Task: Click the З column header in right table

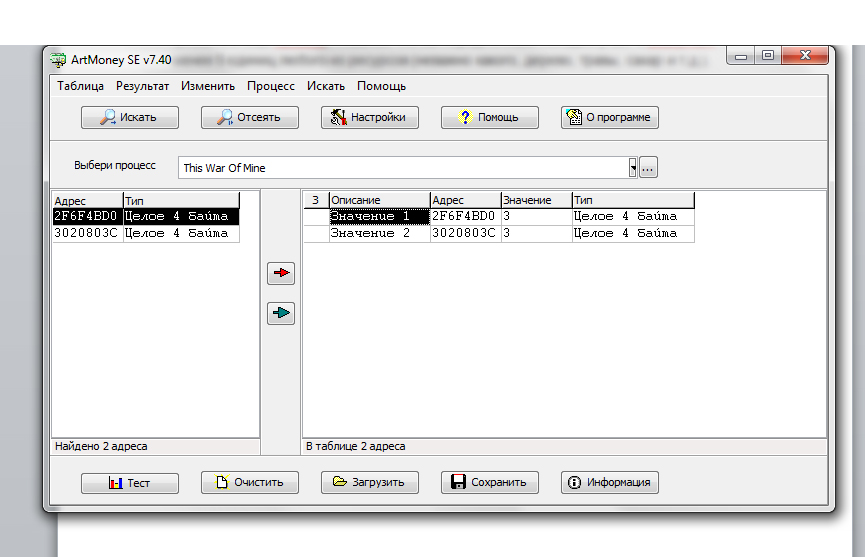Action: point(316,200)
